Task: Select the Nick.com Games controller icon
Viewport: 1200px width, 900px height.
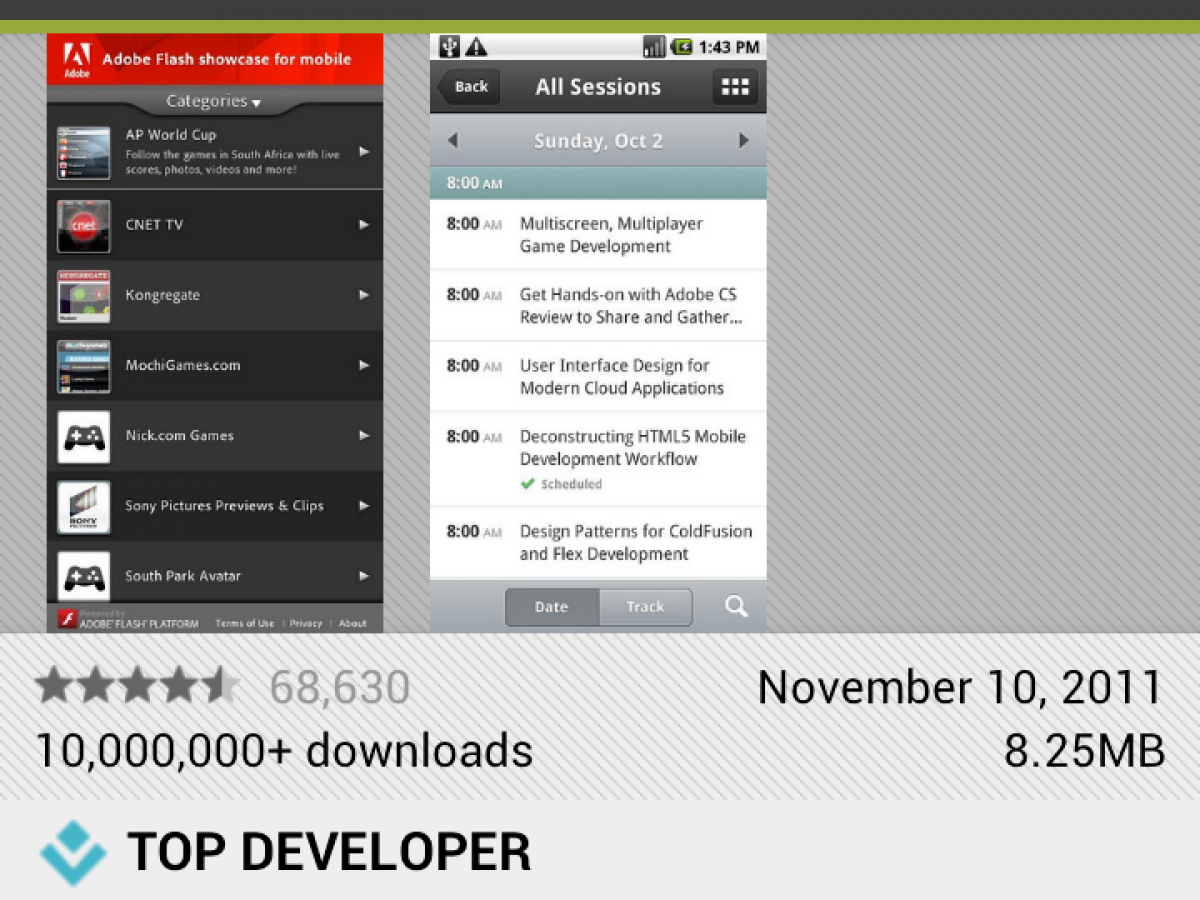Action: coord(84,437)
